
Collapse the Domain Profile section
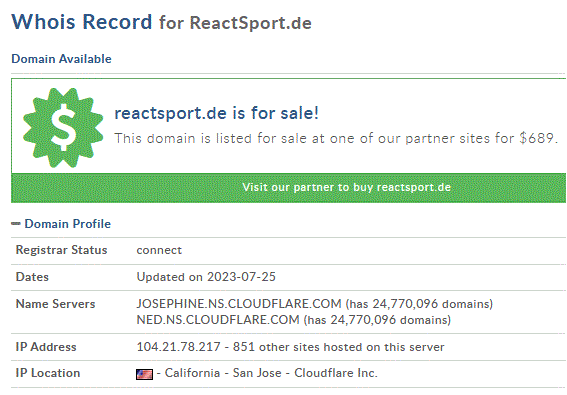[16, 224]
